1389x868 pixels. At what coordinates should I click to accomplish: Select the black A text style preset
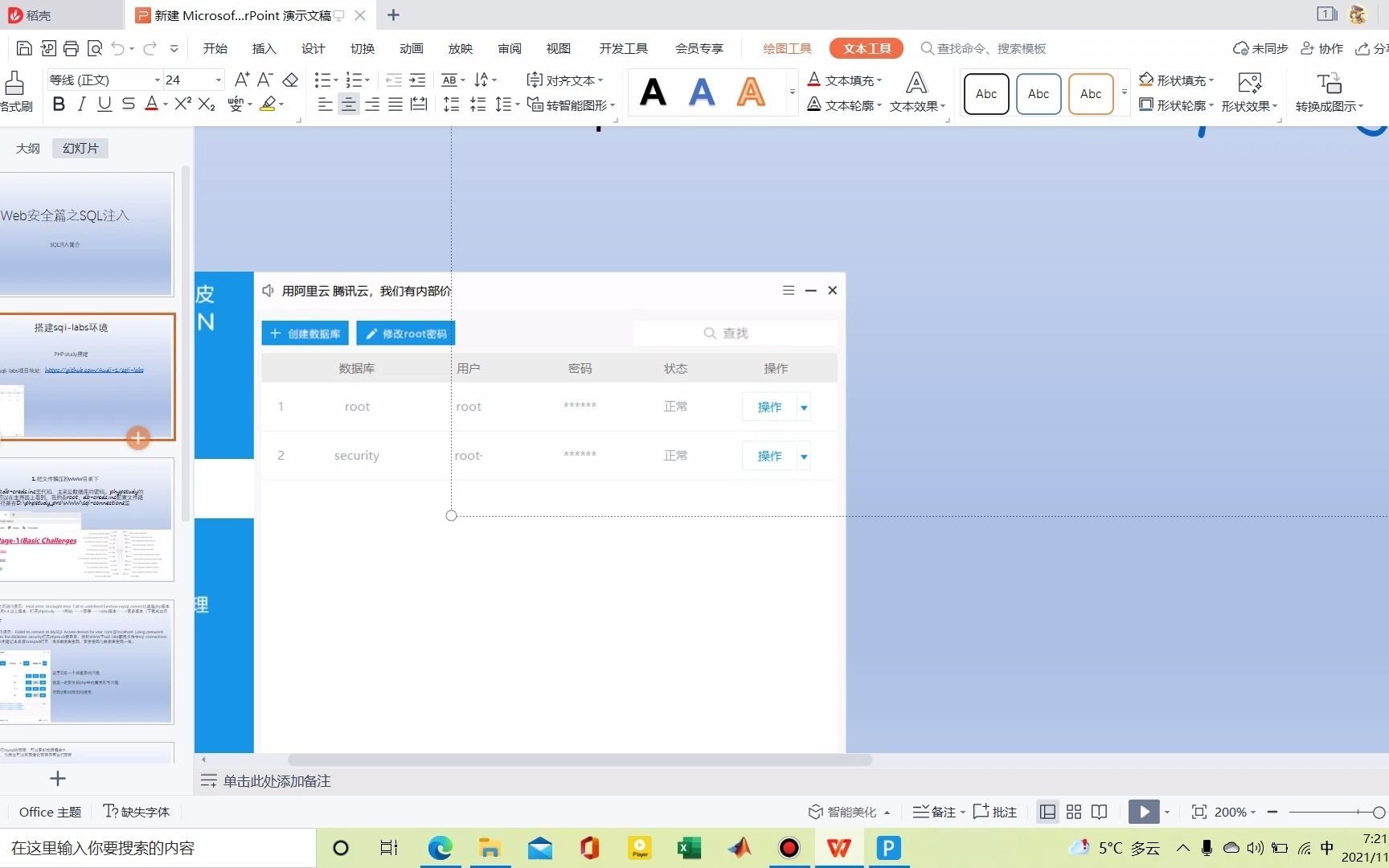[654, 92]
